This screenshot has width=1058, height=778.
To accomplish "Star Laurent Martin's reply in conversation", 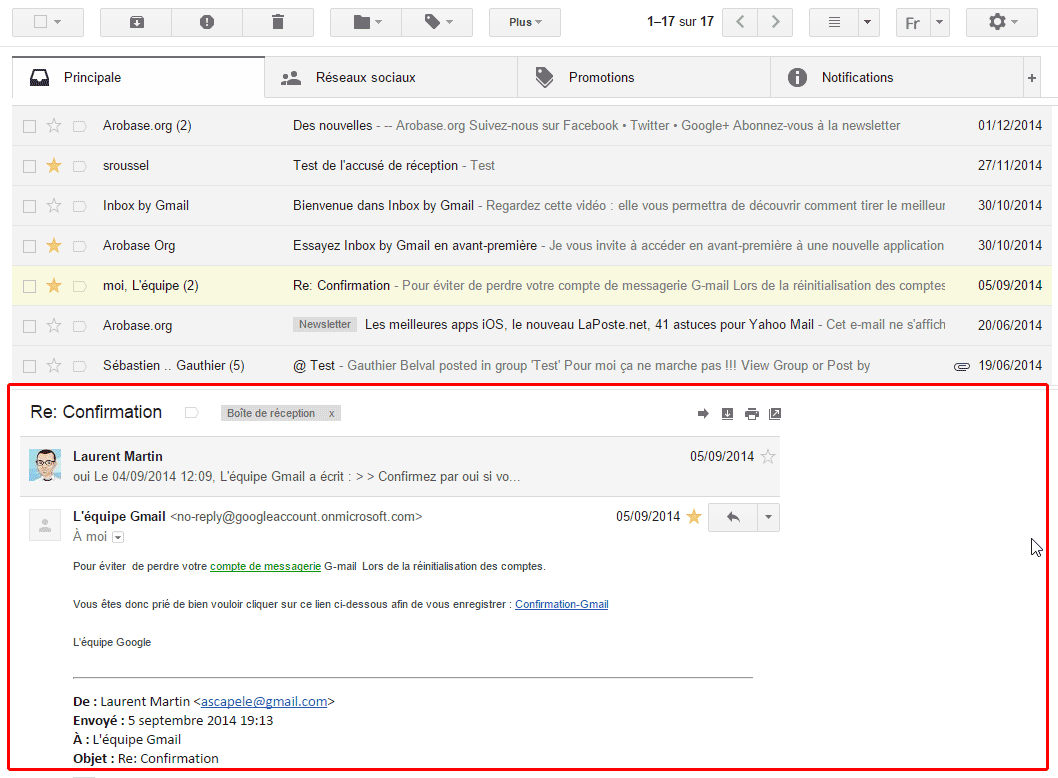I will point(768,457).
